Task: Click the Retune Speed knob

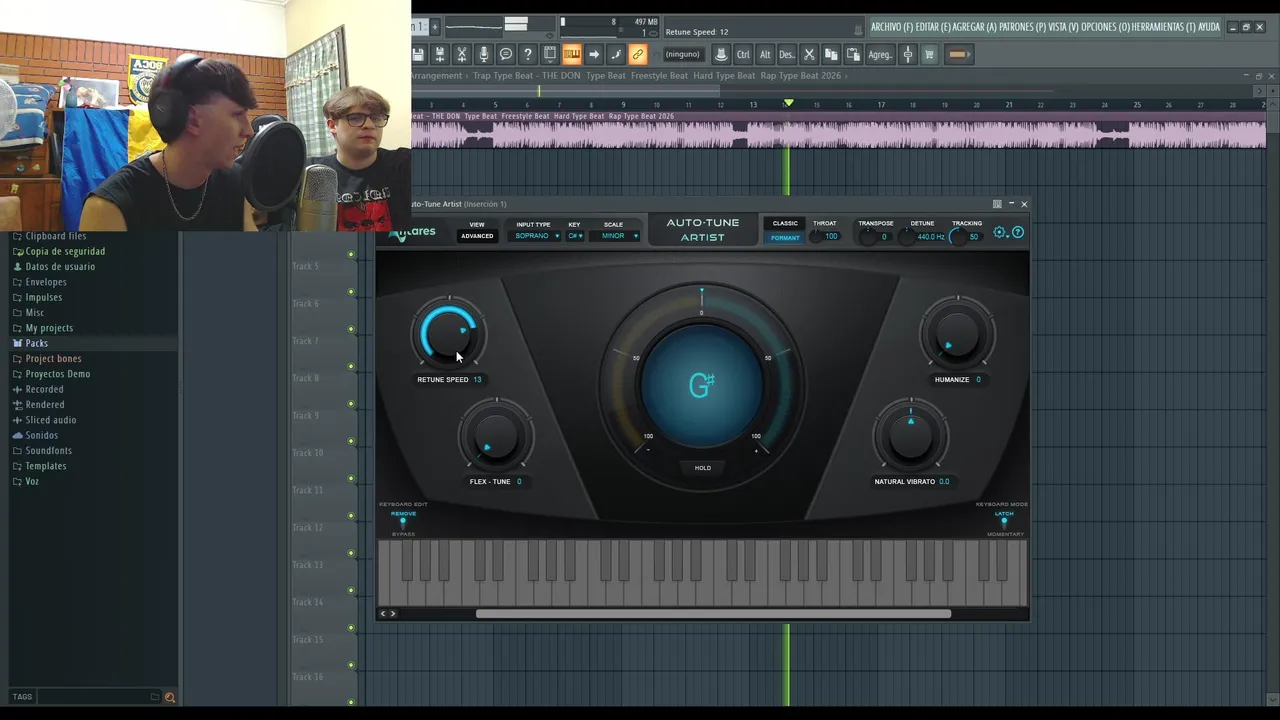Action: [449, 332]
